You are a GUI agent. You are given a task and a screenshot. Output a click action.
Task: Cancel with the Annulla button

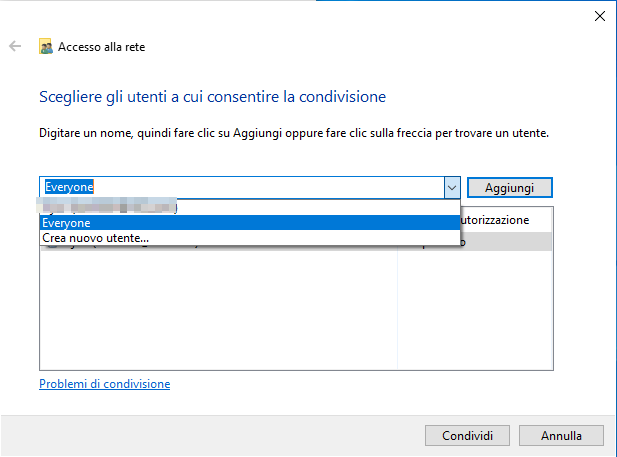561,436
